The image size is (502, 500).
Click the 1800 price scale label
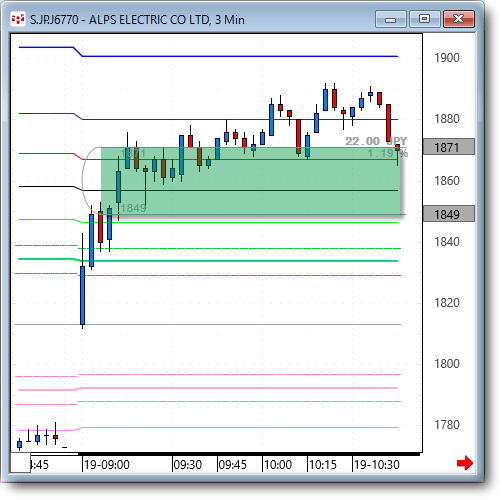447,364
